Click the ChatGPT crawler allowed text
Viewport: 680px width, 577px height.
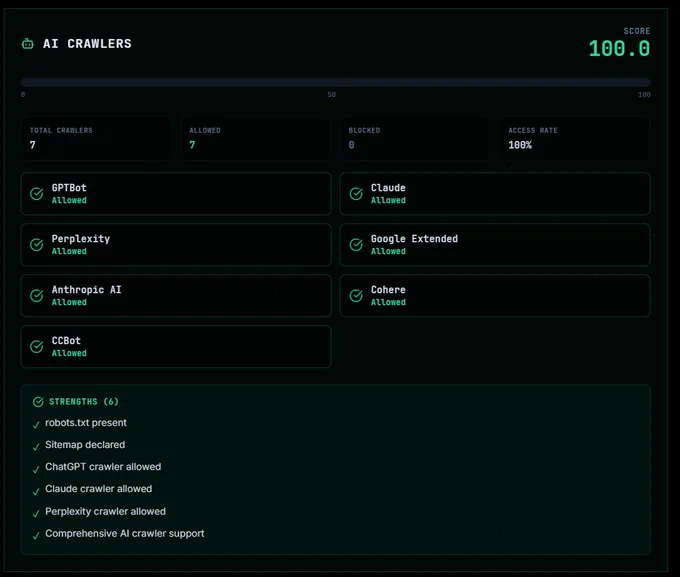click(x=103, y=467)
